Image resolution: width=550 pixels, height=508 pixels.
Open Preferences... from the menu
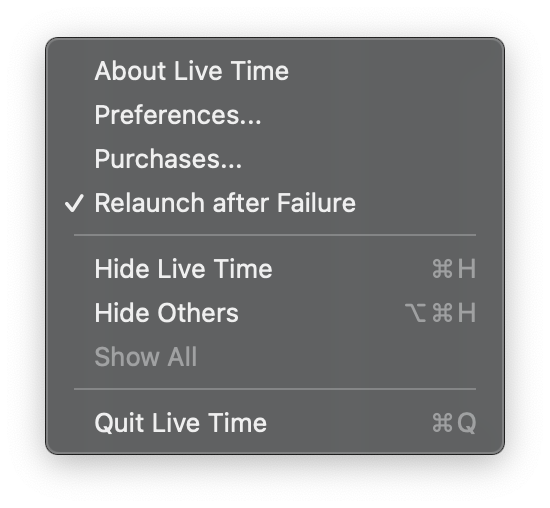(x=275, y=115)
